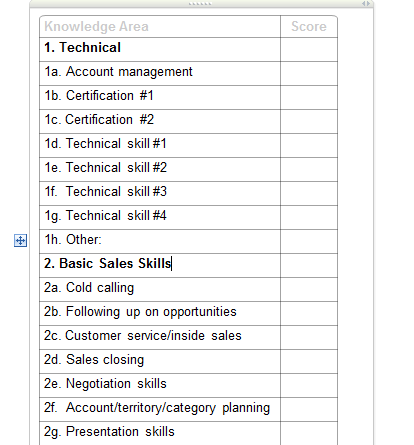414x445 pixels.
Task: Click the 2a. Cold calling cell
Action: 160,289
